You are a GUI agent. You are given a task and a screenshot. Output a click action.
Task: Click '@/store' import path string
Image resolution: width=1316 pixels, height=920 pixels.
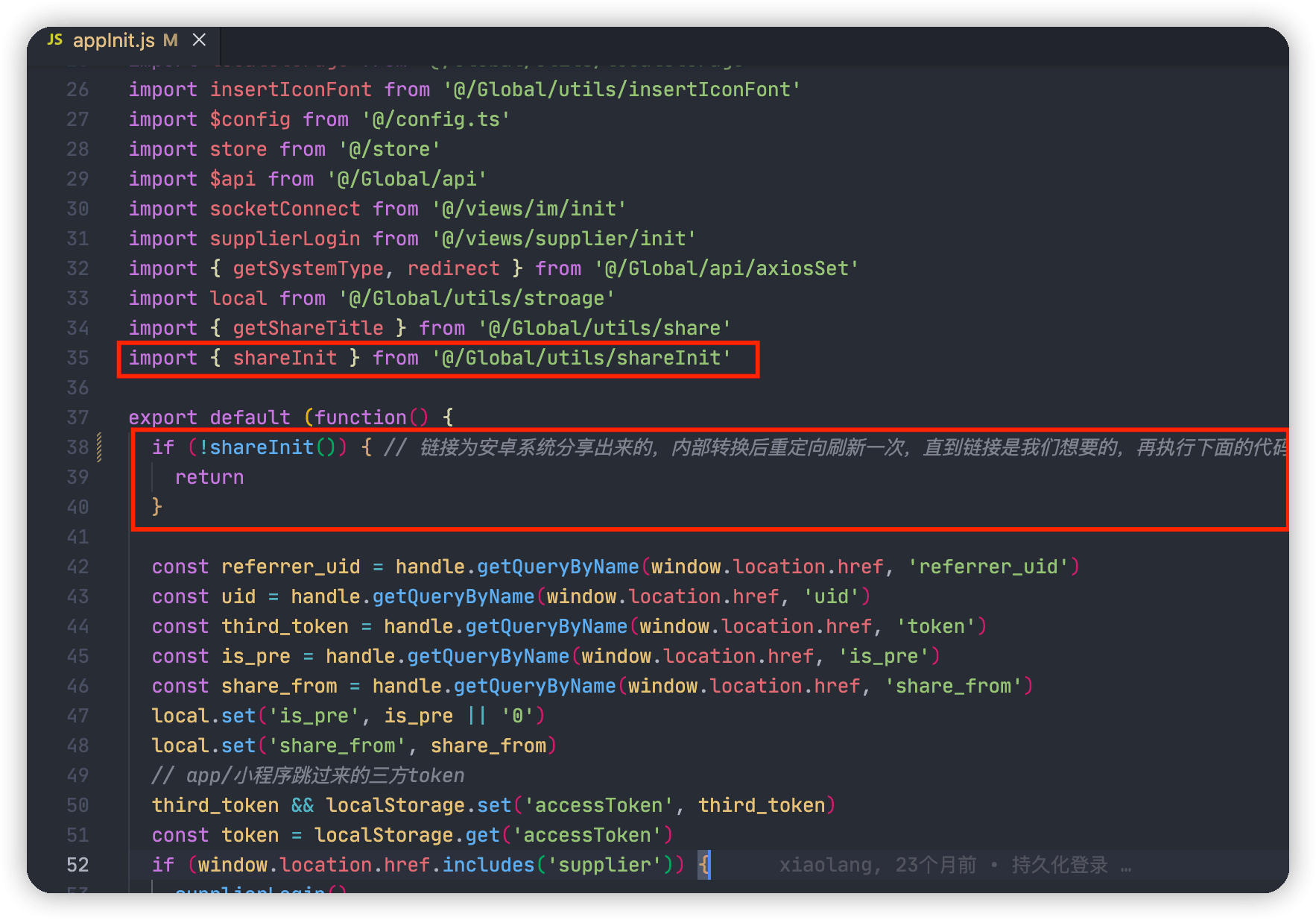click(390, 149)
